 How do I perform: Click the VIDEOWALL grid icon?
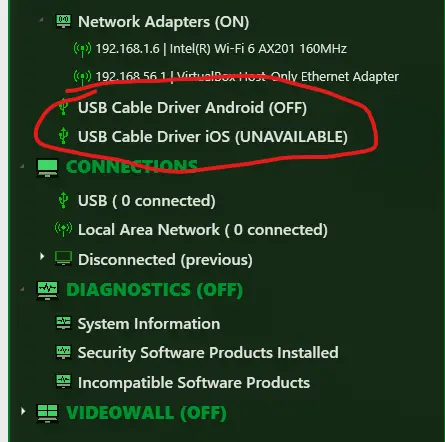tap(47, 413)
